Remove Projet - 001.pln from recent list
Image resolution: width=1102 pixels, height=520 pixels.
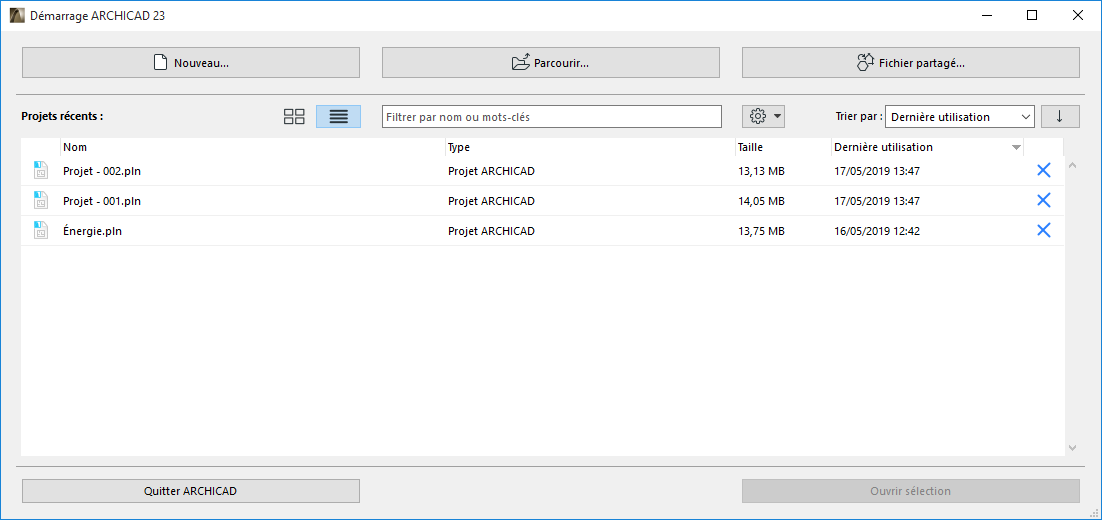point(1044,201)
